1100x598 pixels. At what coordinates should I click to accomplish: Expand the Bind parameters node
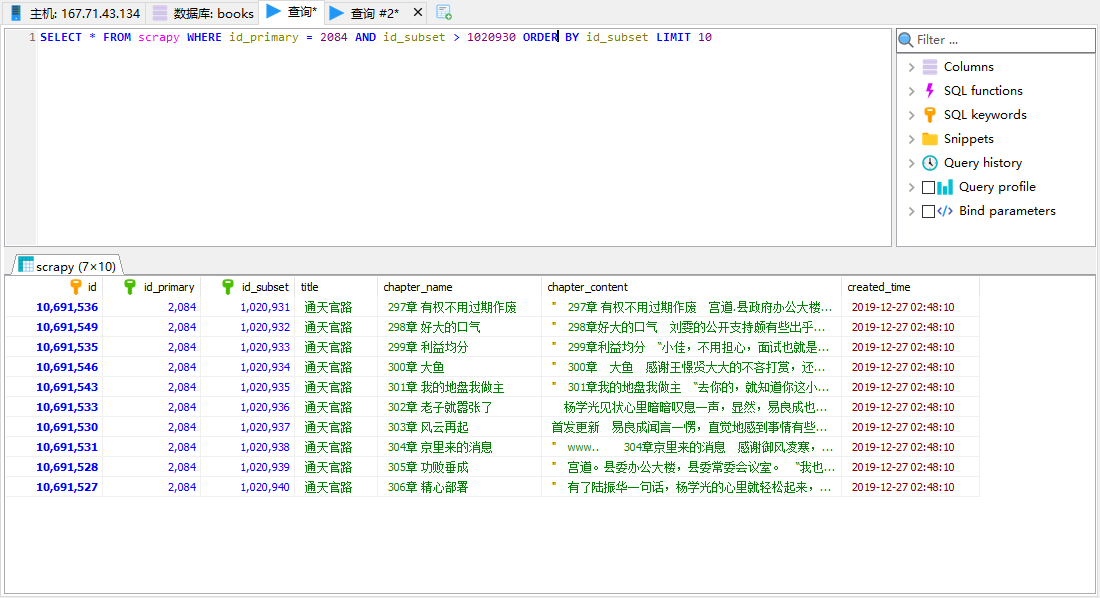pyautogui.click(x=911, y=211)
